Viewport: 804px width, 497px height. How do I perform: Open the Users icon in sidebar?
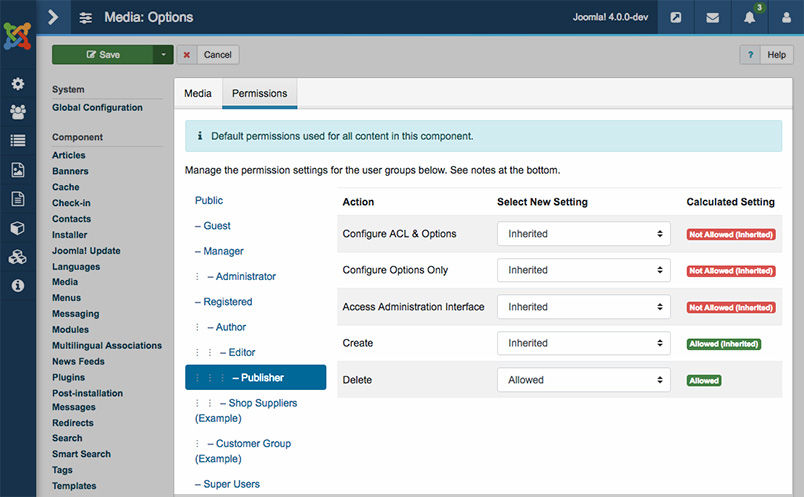tap(18, 112)
